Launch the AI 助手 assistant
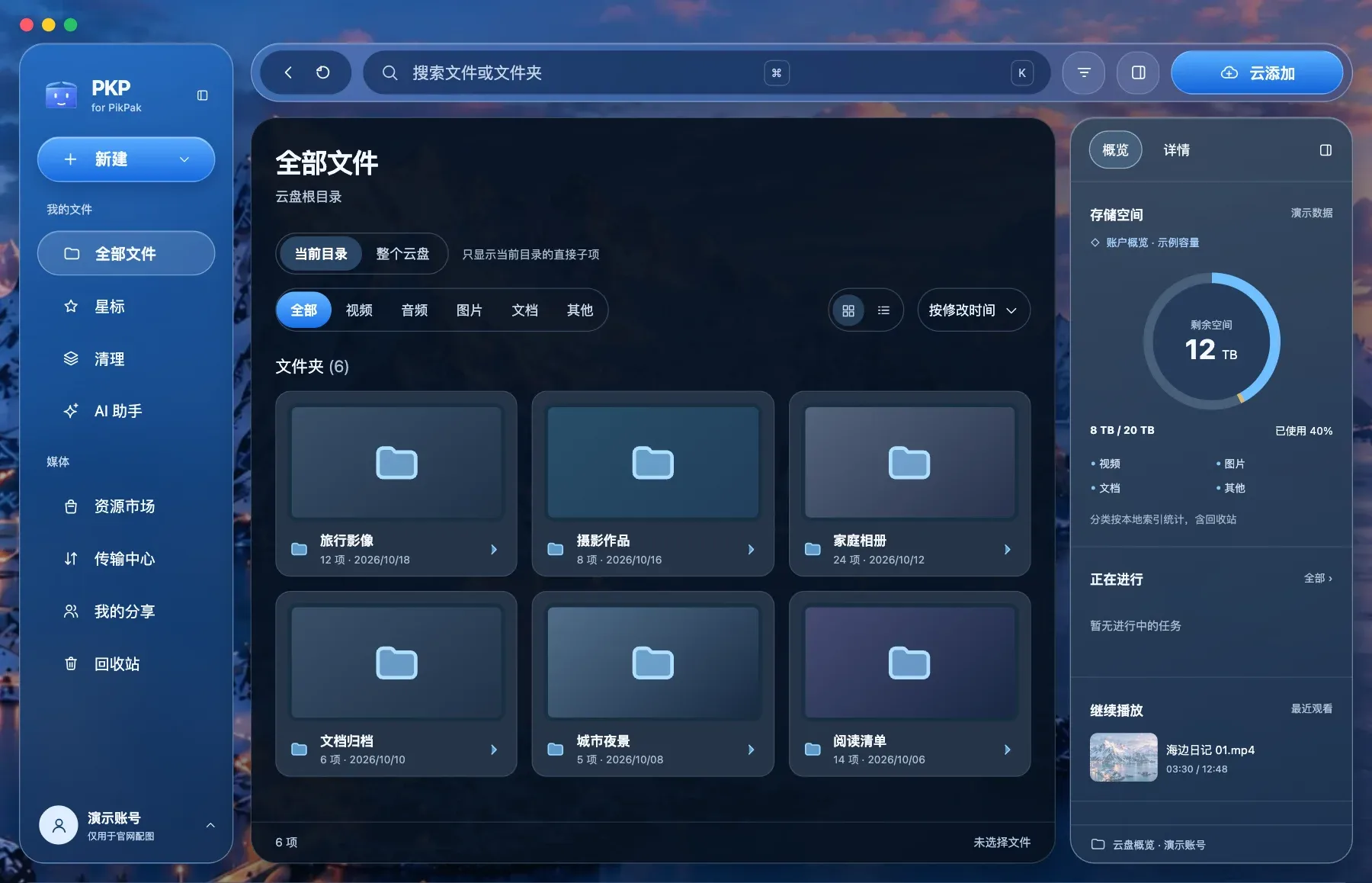Viewport: 1372px width, 883px height. pos(126,411)
